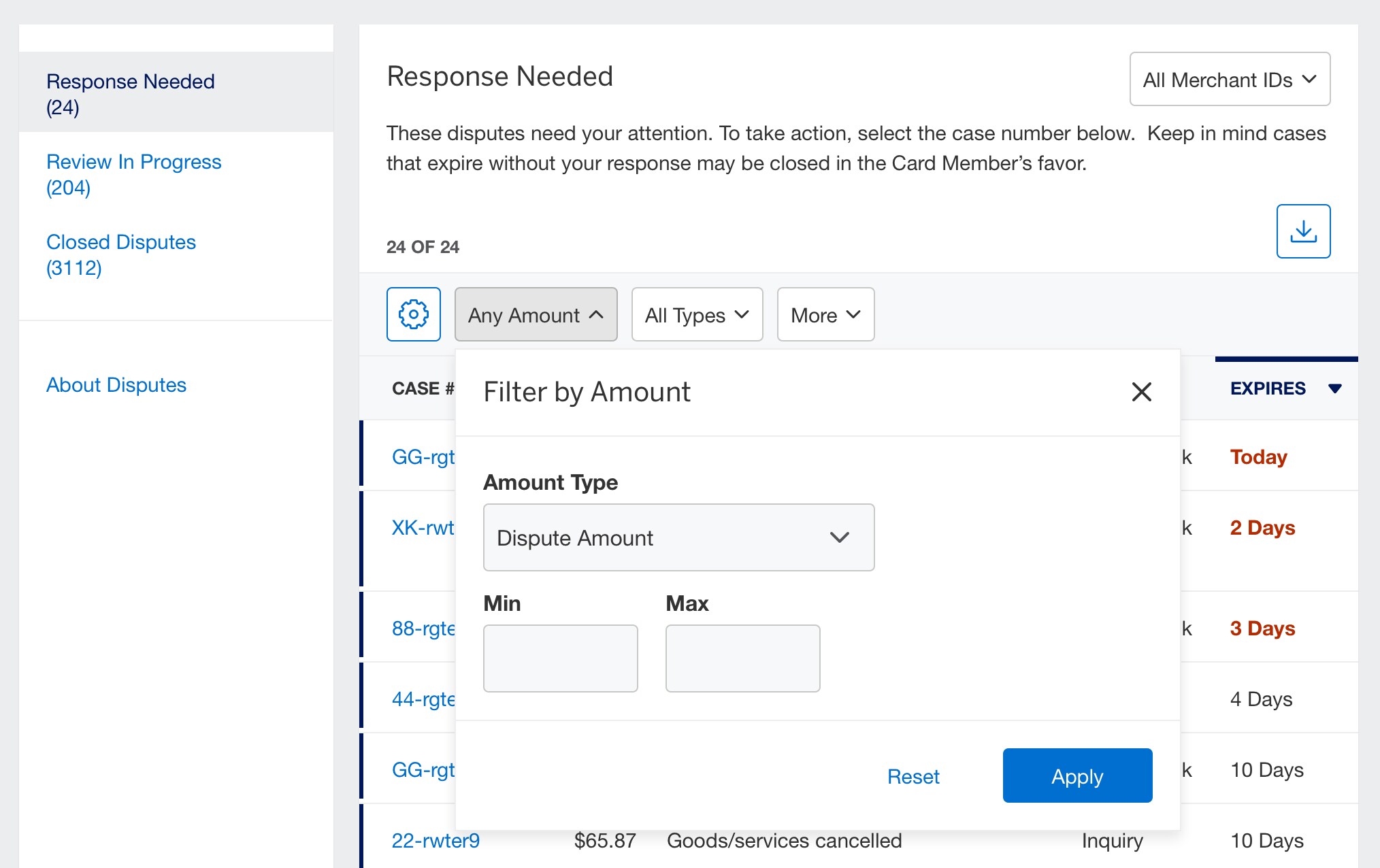Click the Reset link
This screenshot has height=868, width=1380.
point(913,776)
